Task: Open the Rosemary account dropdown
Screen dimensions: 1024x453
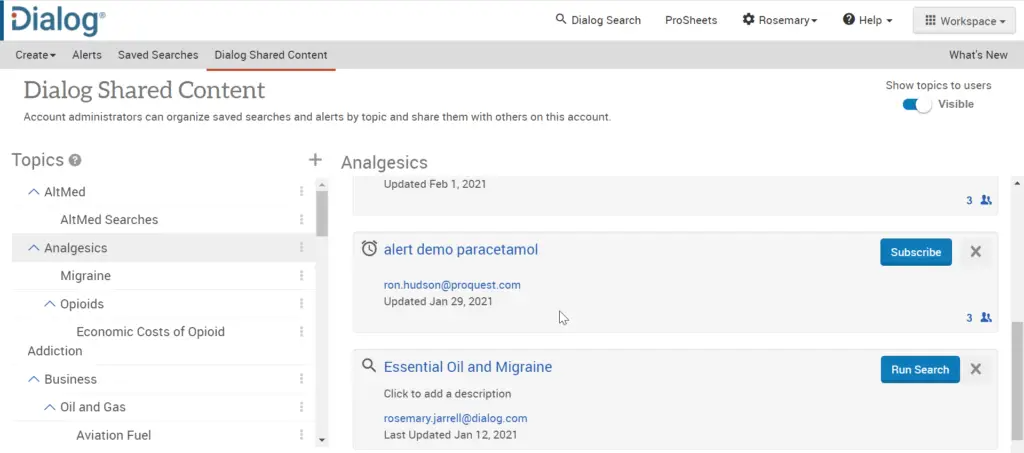Action: point(780,20)
